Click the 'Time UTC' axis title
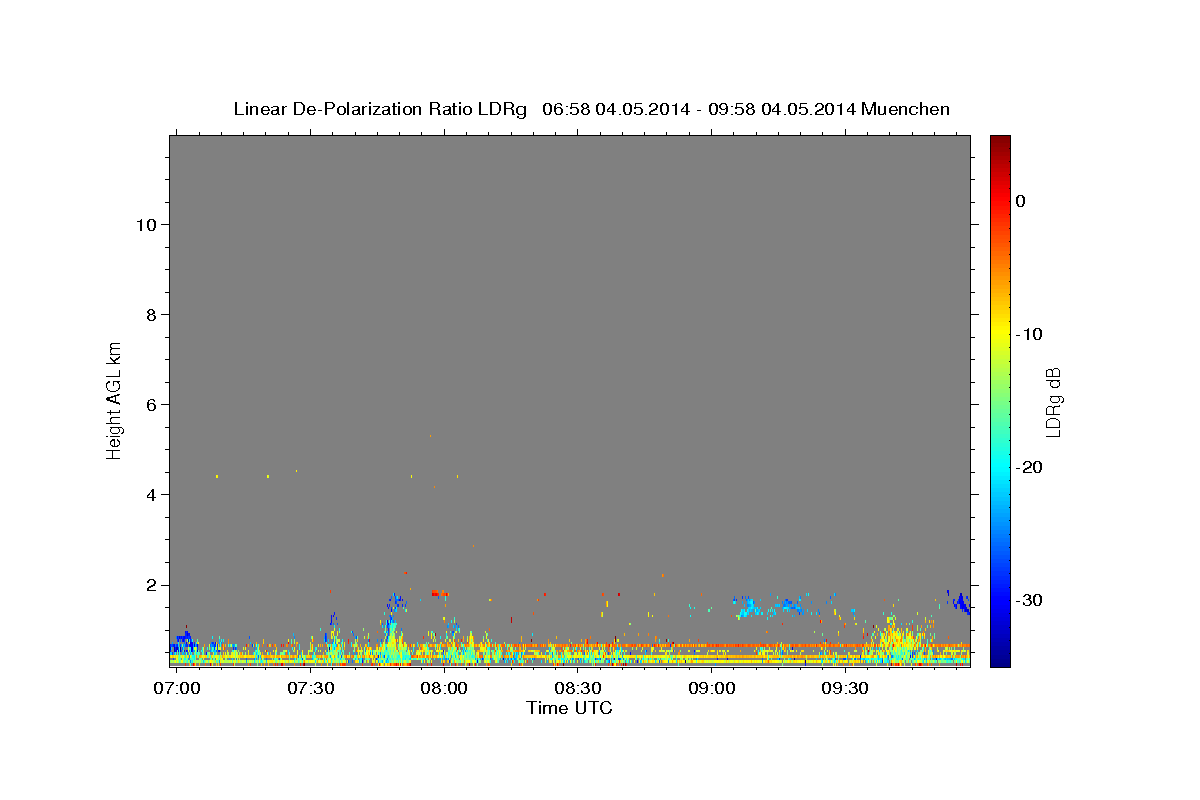This screenshot has height=800, width=1200. [x=569, y=708]
